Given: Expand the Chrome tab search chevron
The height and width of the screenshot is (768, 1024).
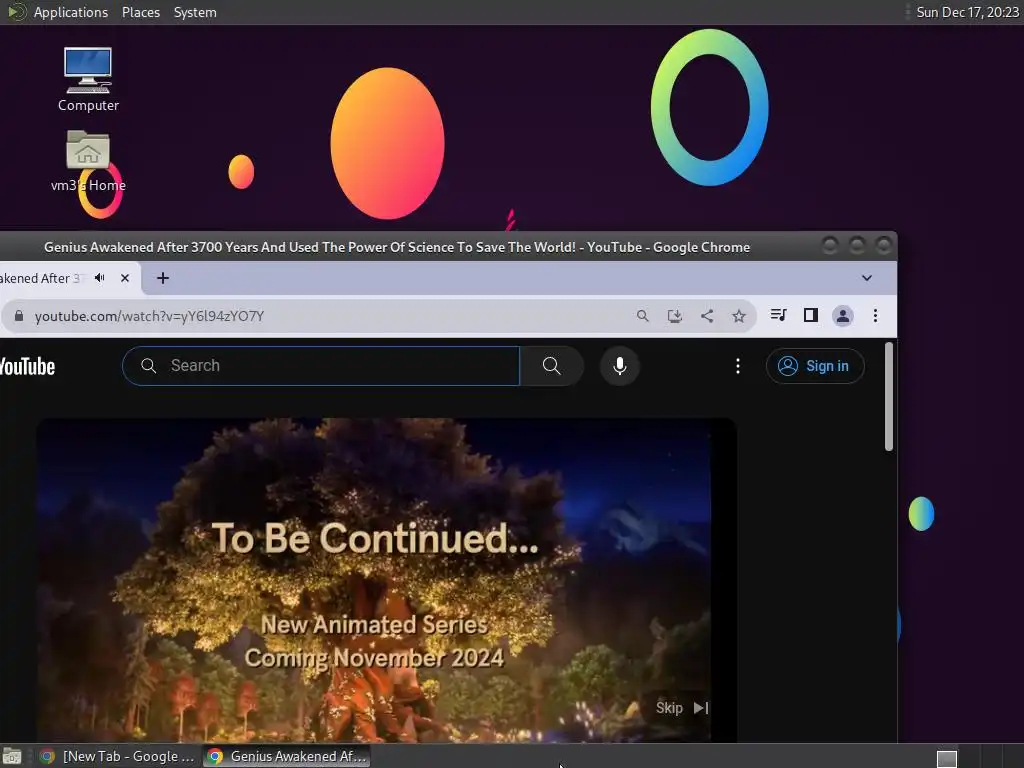Looking at the screenshot, I should 867,278.
